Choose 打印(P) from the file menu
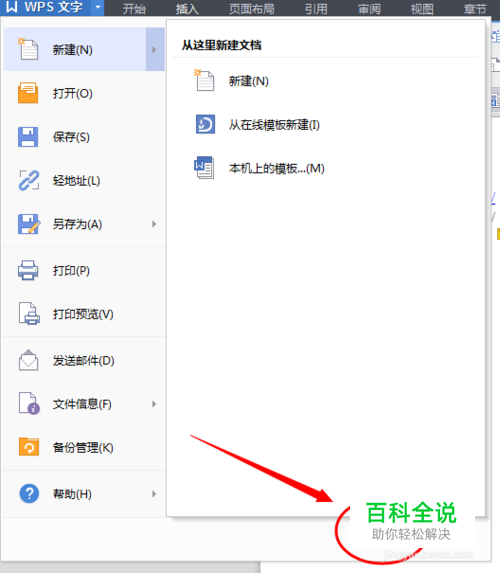This screenshot has height=573, width=500. pyautogui.click(x=84, y=270)
